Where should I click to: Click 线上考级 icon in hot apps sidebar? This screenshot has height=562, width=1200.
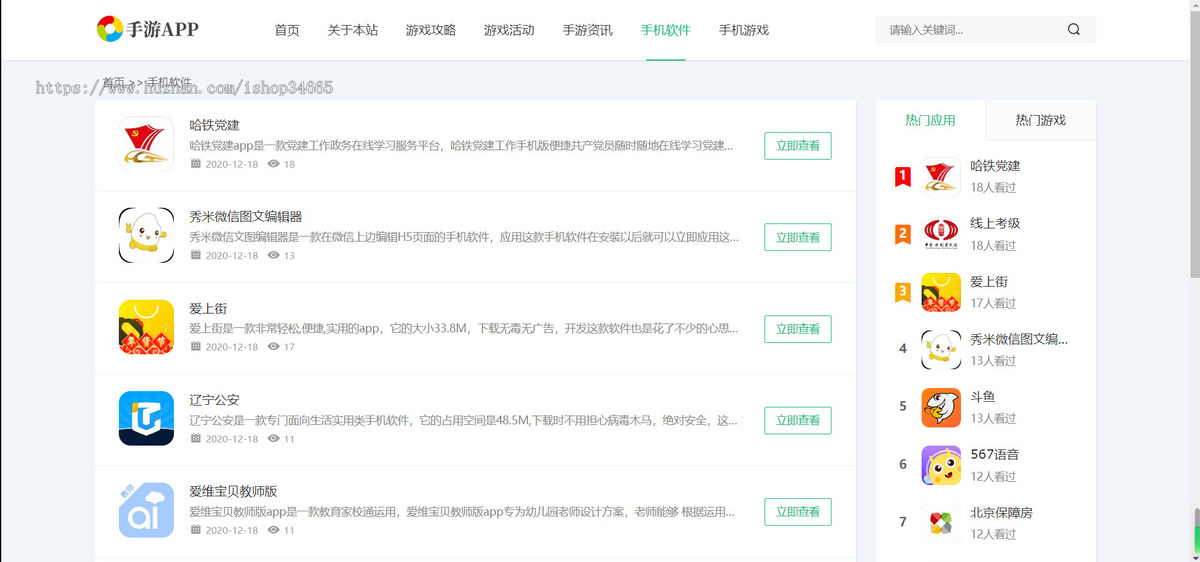(941, 234)
